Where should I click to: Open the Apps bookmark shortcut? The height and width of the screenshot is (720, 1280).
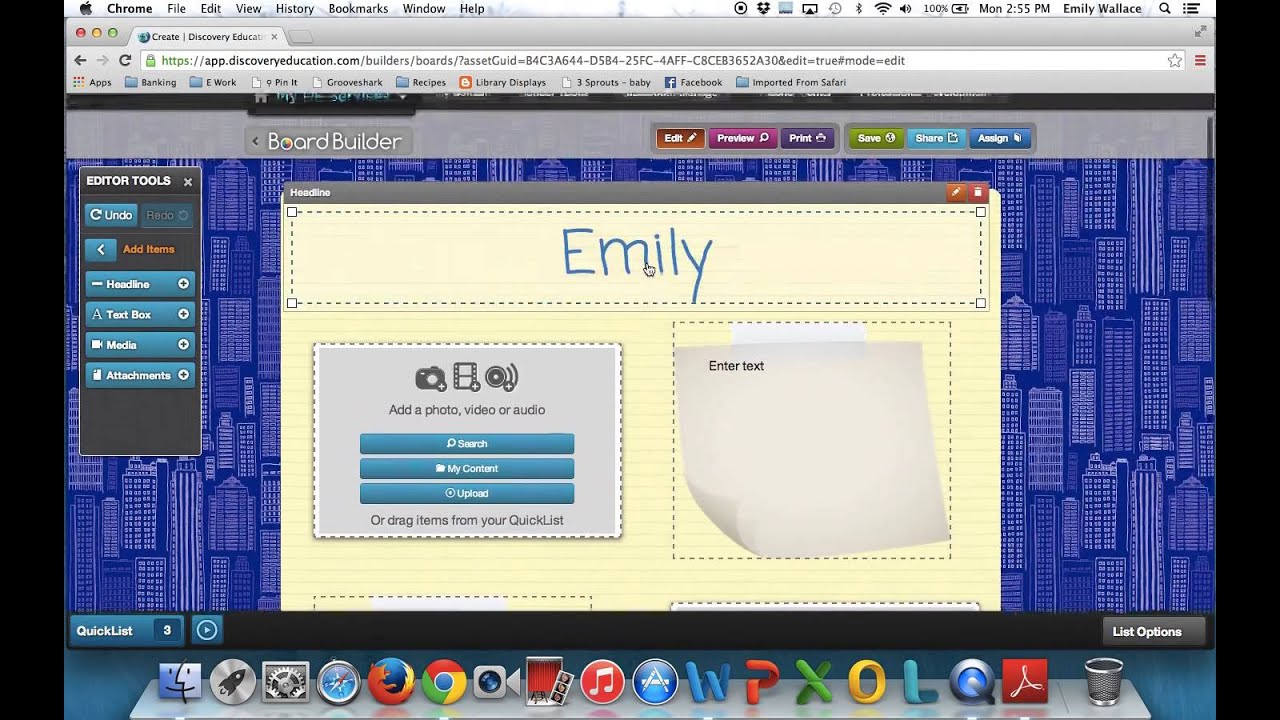[92, 82]
